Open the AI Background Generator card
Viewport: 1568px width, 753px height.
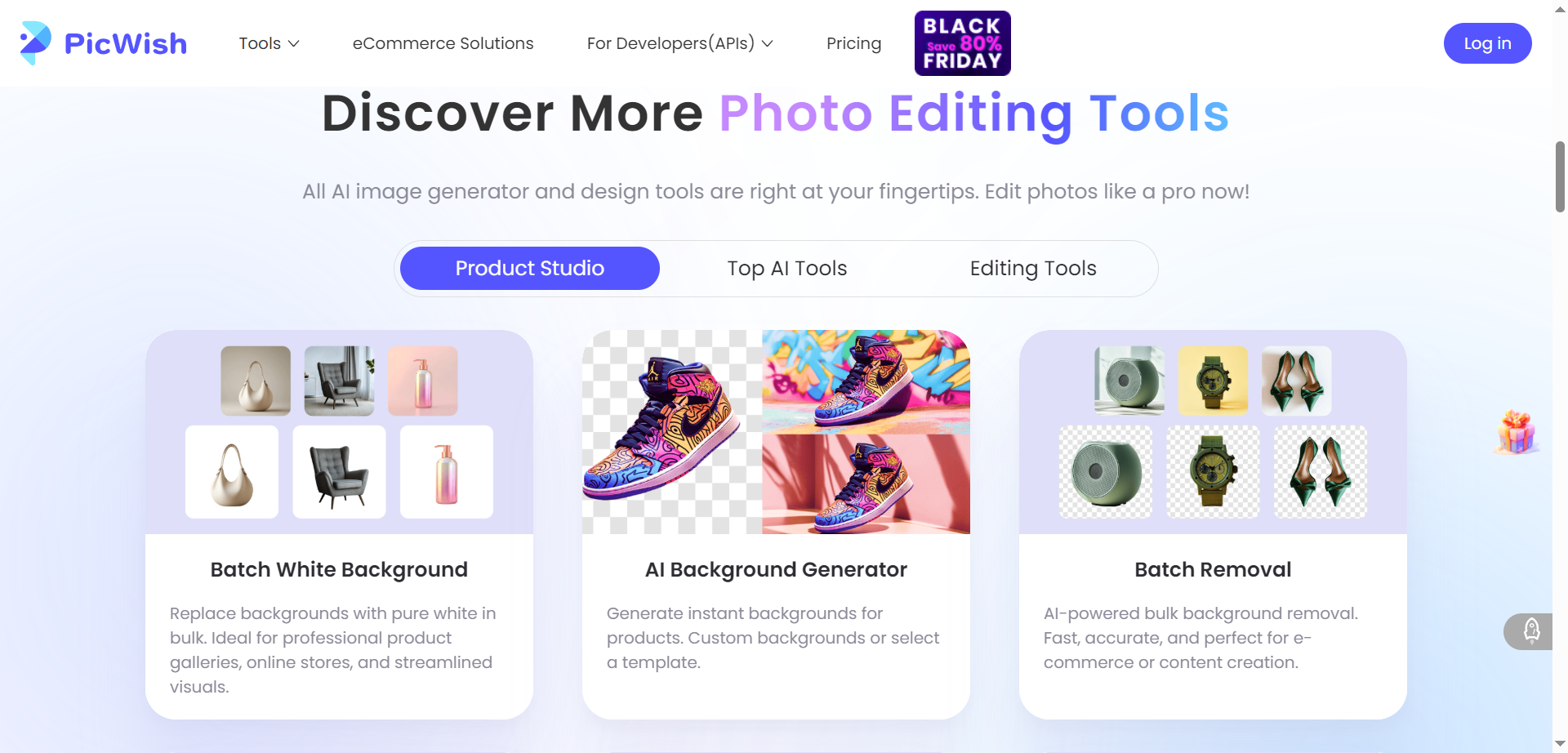[x=776, y=524]
